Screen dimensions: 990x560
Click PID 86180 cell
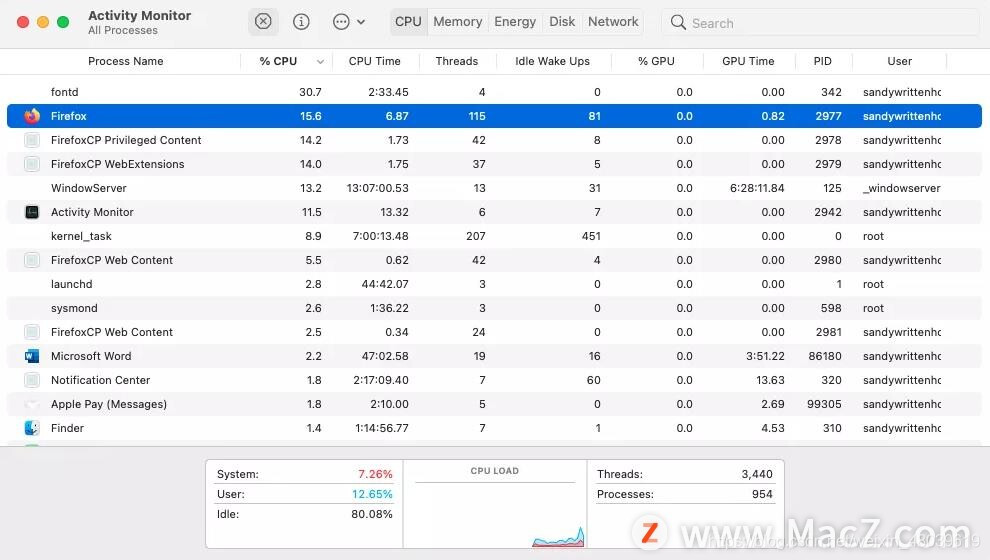click(825, 356)
